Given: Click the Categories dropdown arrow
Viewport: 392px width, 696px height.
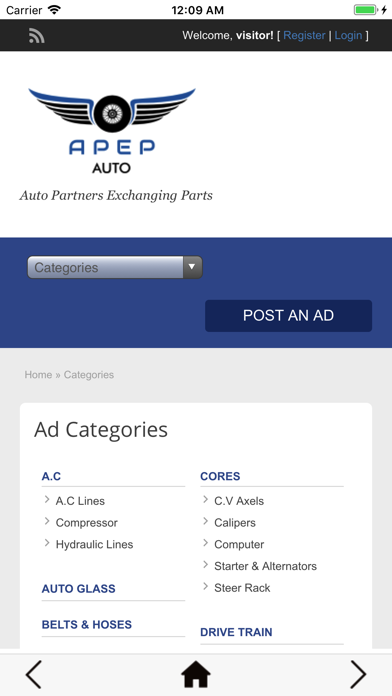Looking at the screenshot, I should click(192, 267).
